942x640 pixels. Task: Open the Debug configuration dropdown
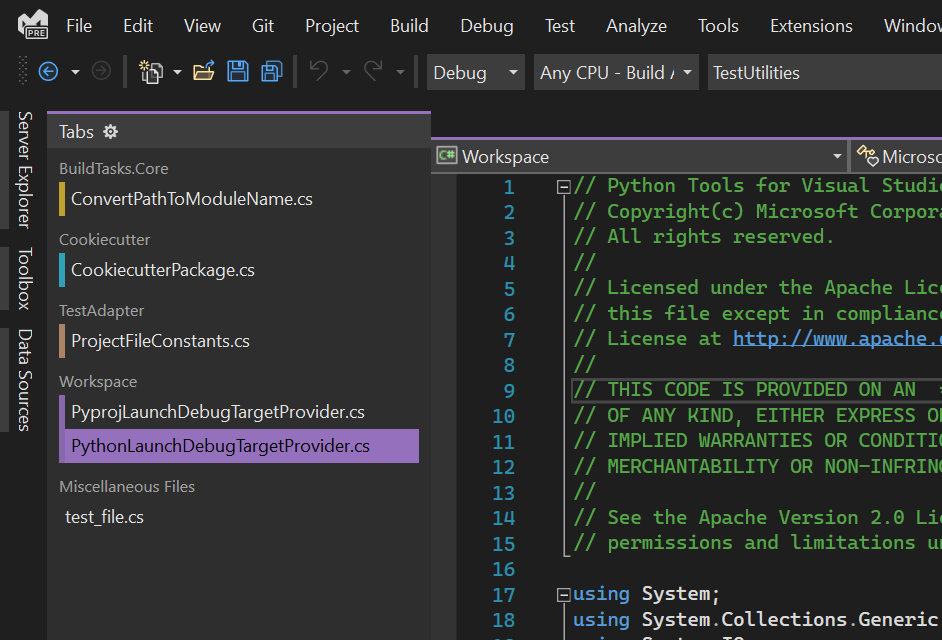point(476,73)
